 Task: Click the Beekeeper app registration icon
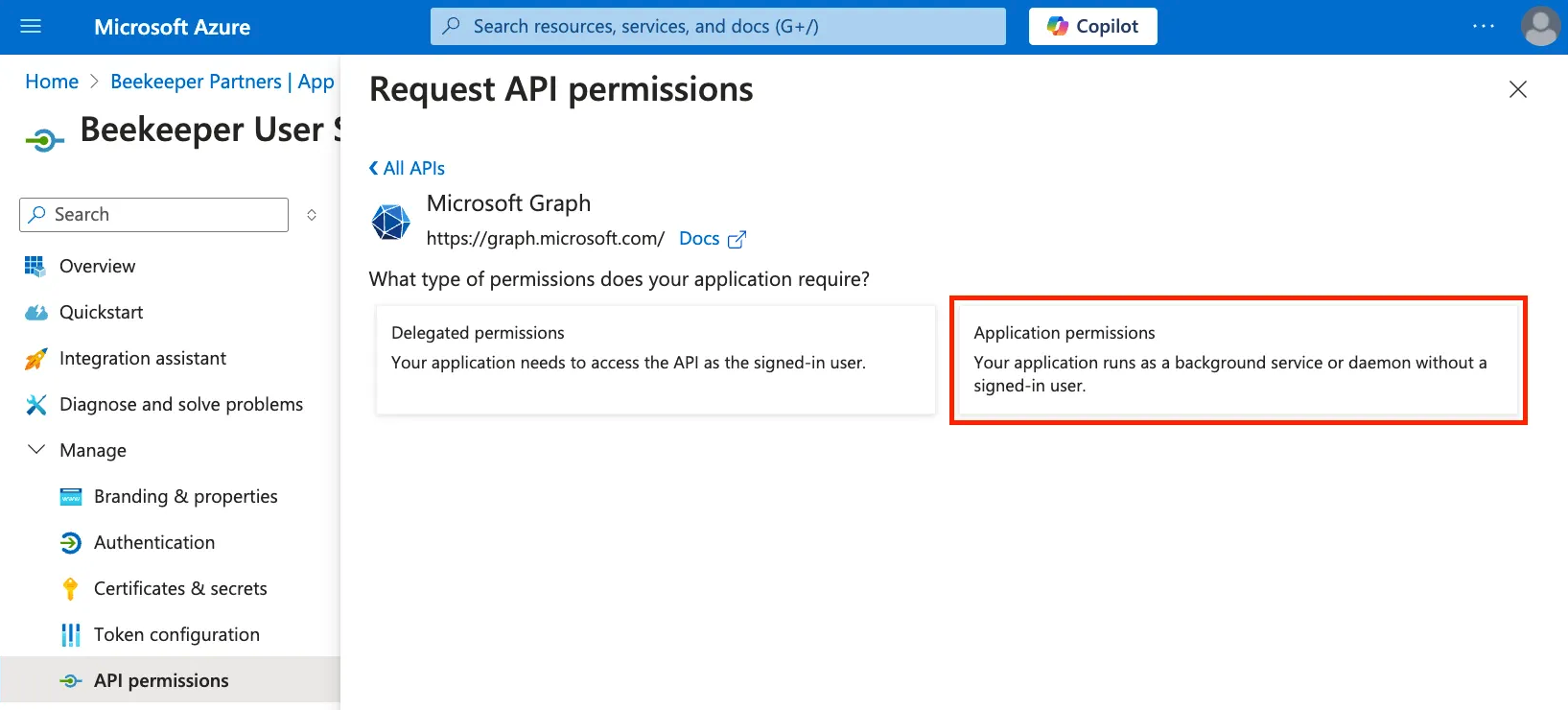44,141
